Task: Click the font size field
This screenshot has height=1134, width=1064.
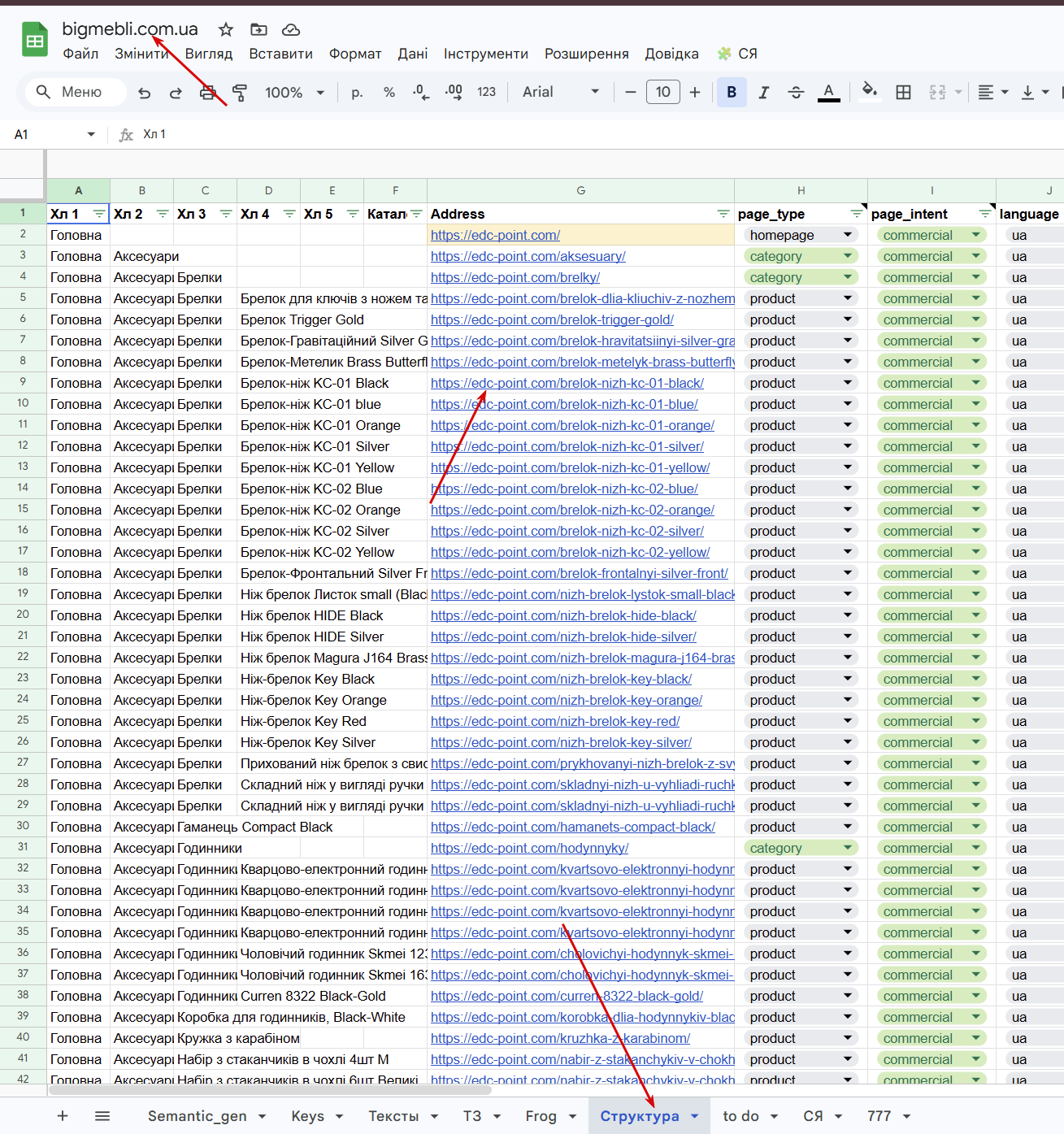Action: click(663, 93)
